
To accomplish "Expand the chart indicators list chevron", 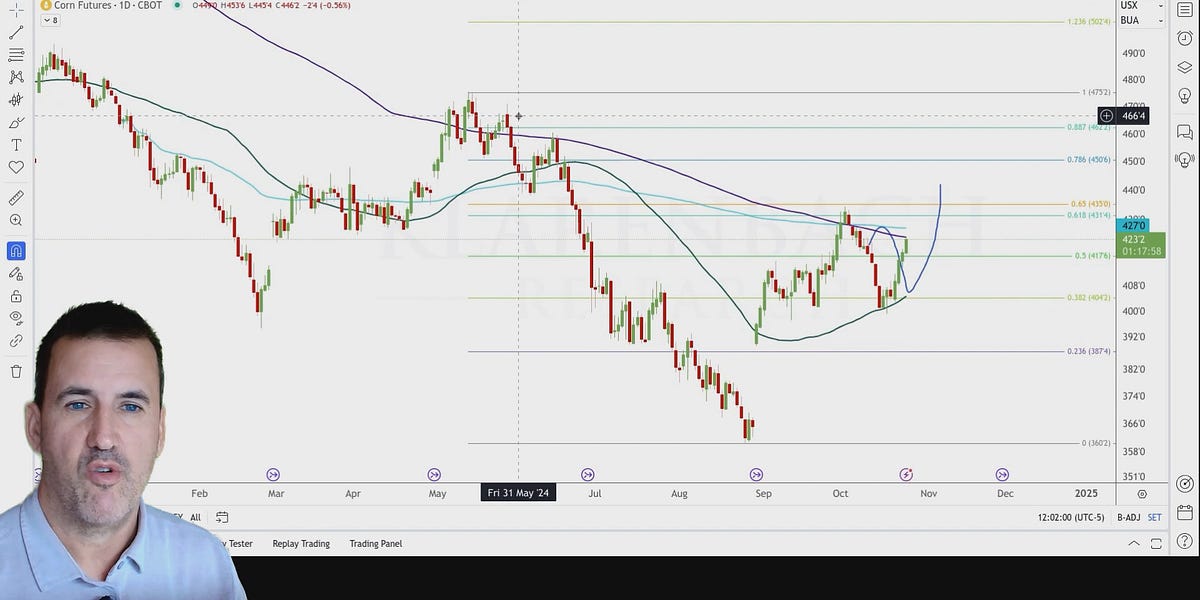I will pos(47,19).
